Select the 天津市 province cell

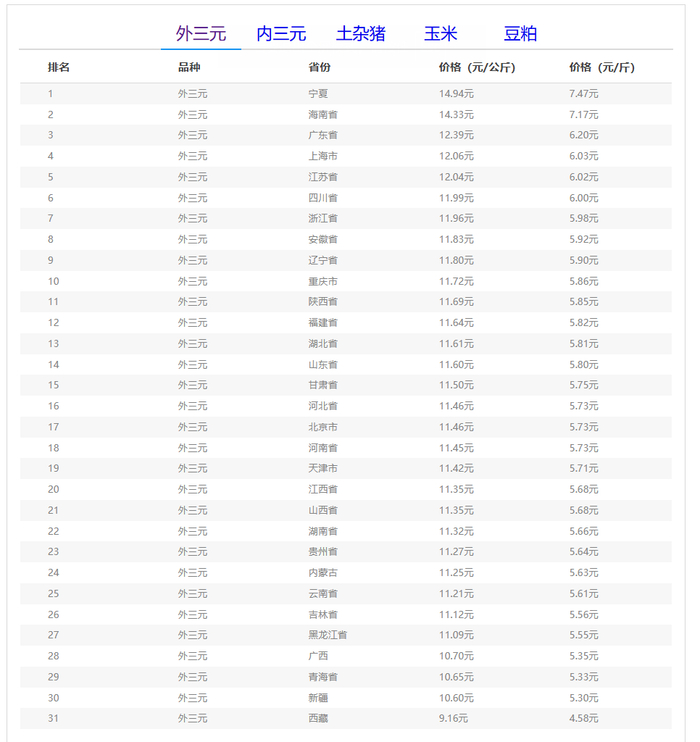(x=323, y=468)
